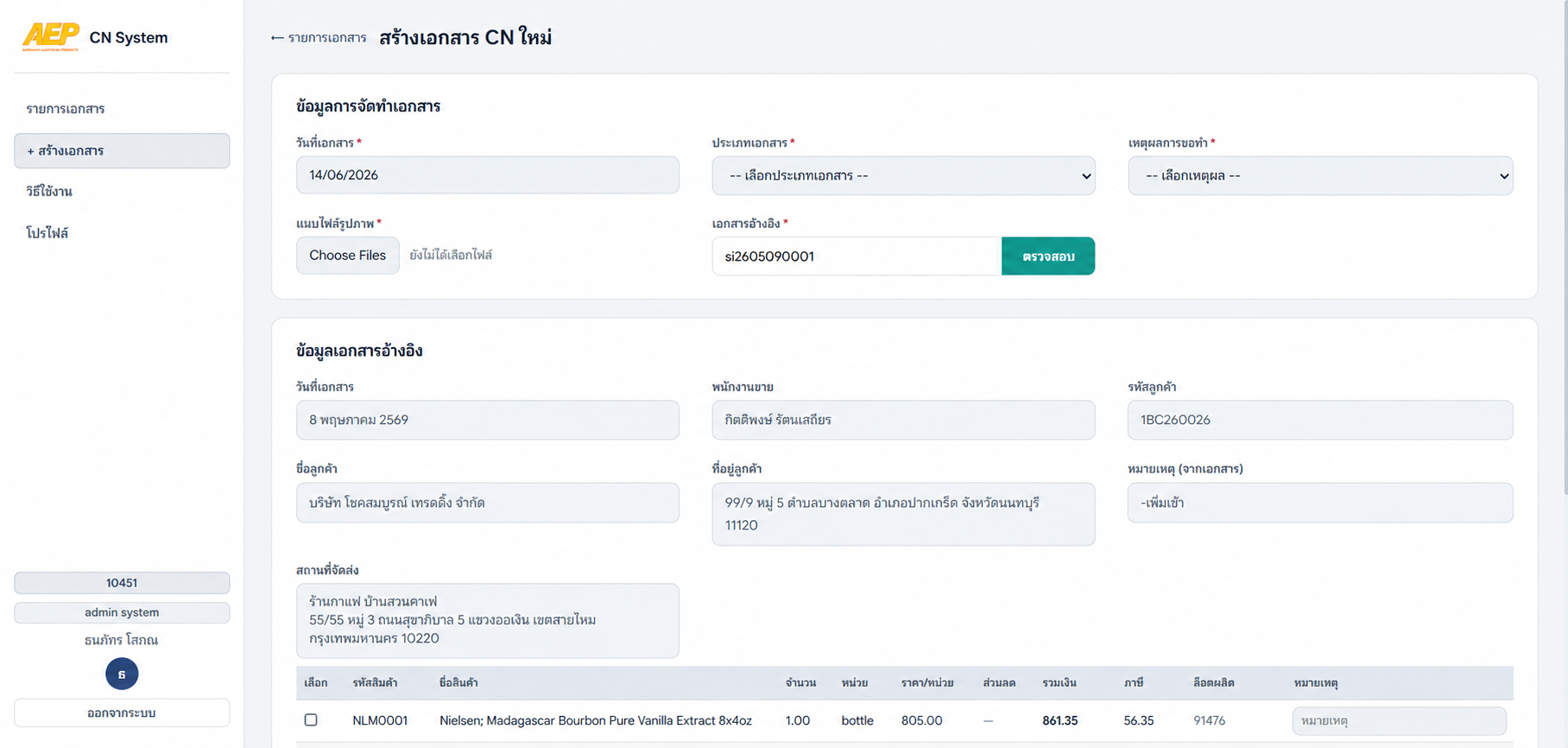Click product name Nielsen; Madagascar Bourbon Pure Vanilla
The width and height of the screenshot is (1568, 748).
[x=596, y=720]
